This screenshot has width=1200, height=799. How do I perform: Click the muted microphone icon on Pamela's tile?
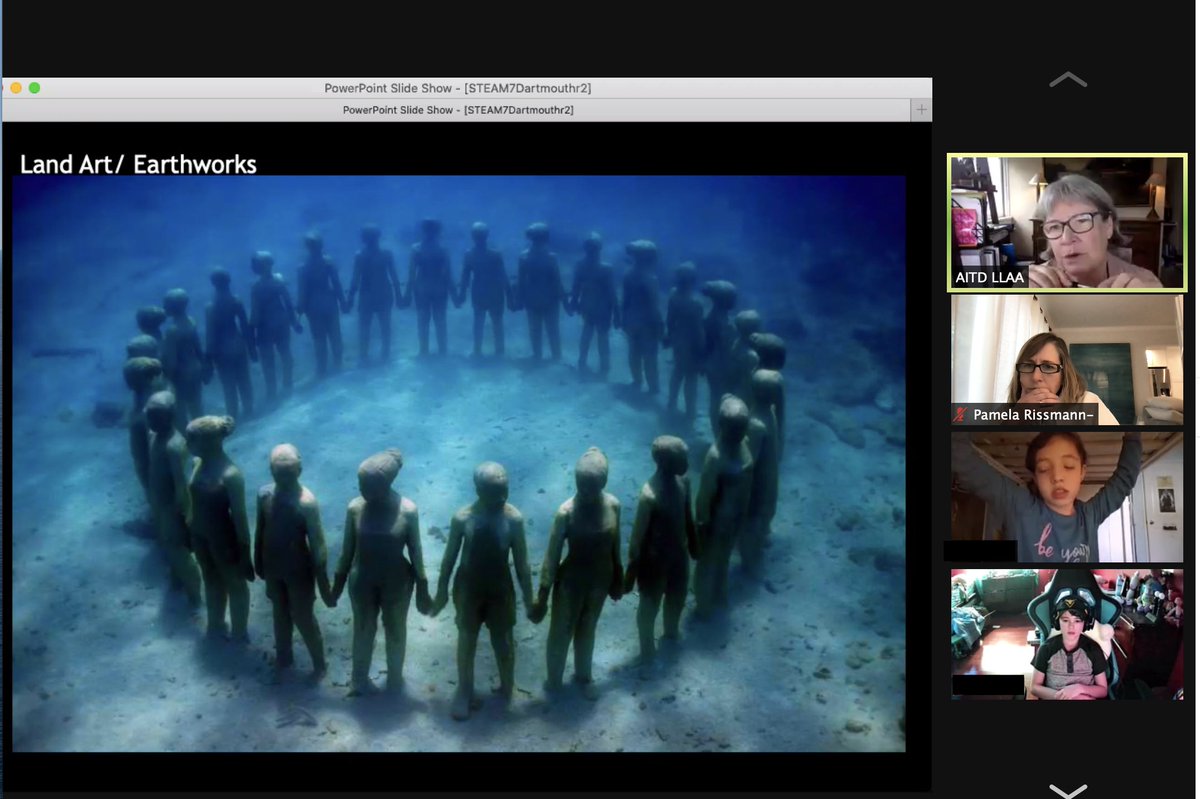pos(961,414)
